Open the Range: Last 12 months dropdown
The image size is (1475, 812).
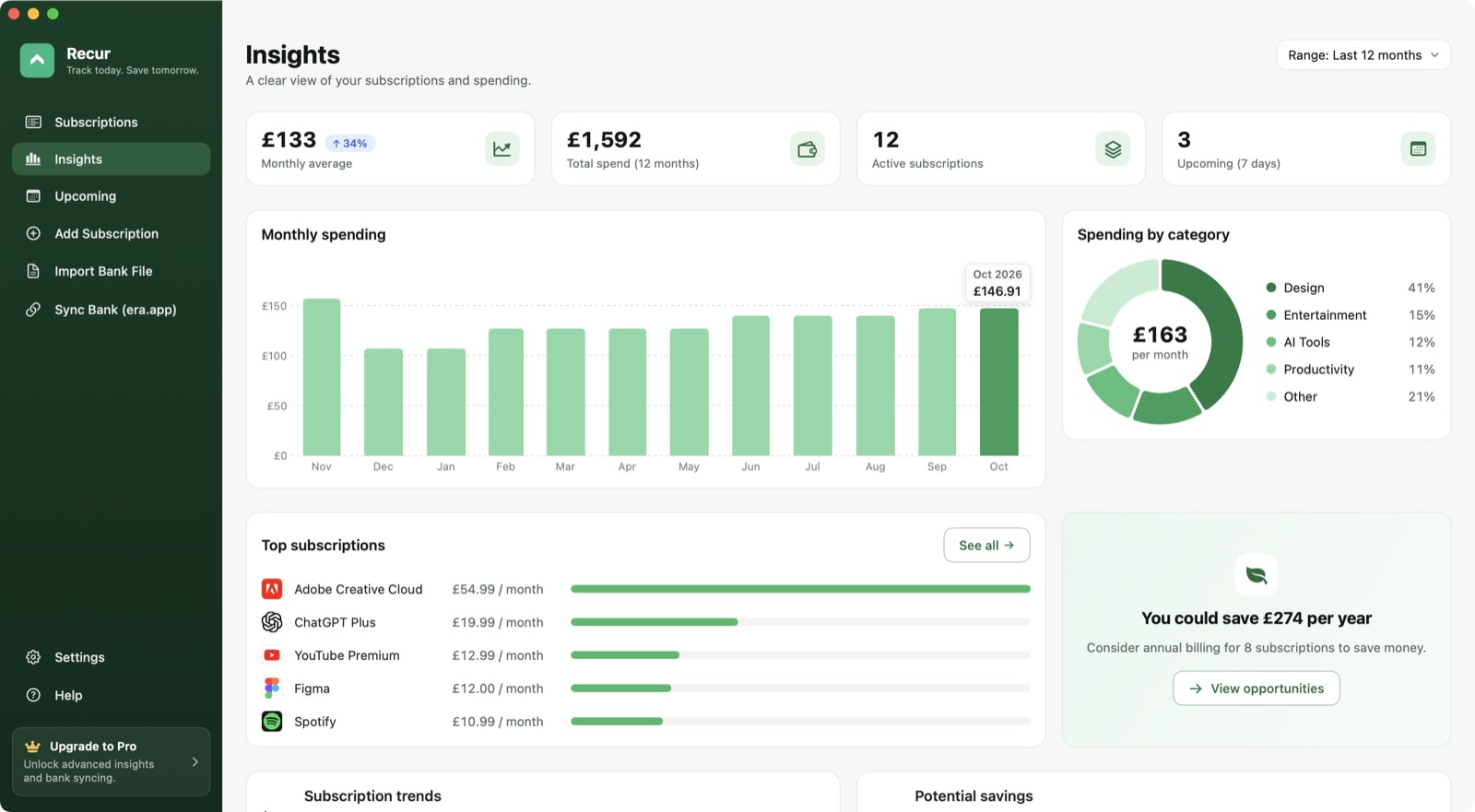point(1363,55)
